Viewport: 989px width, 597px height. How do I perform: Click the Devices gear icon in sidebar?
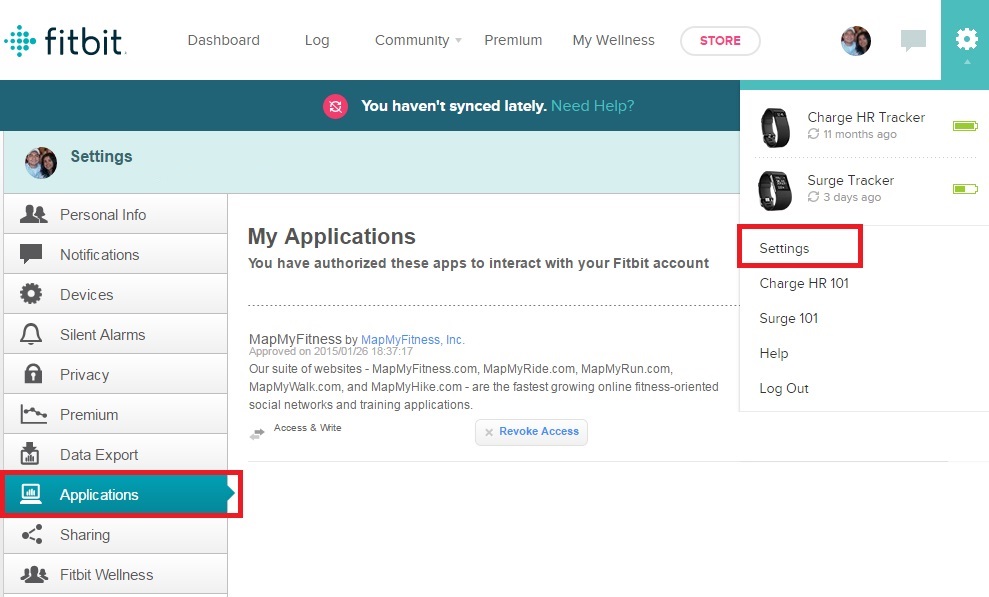[x=31, y=294]
